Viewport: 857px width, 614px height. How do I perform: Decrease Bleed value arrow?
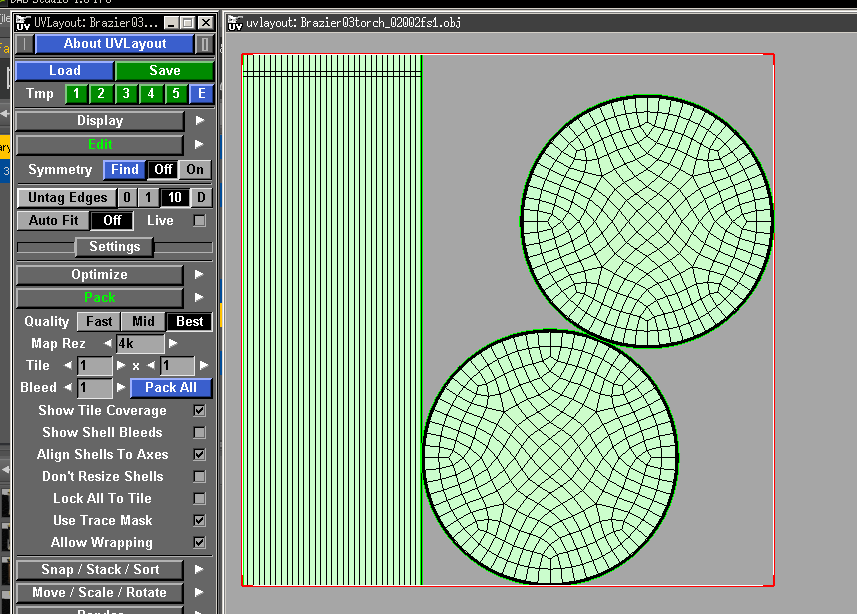click(68, 387)
